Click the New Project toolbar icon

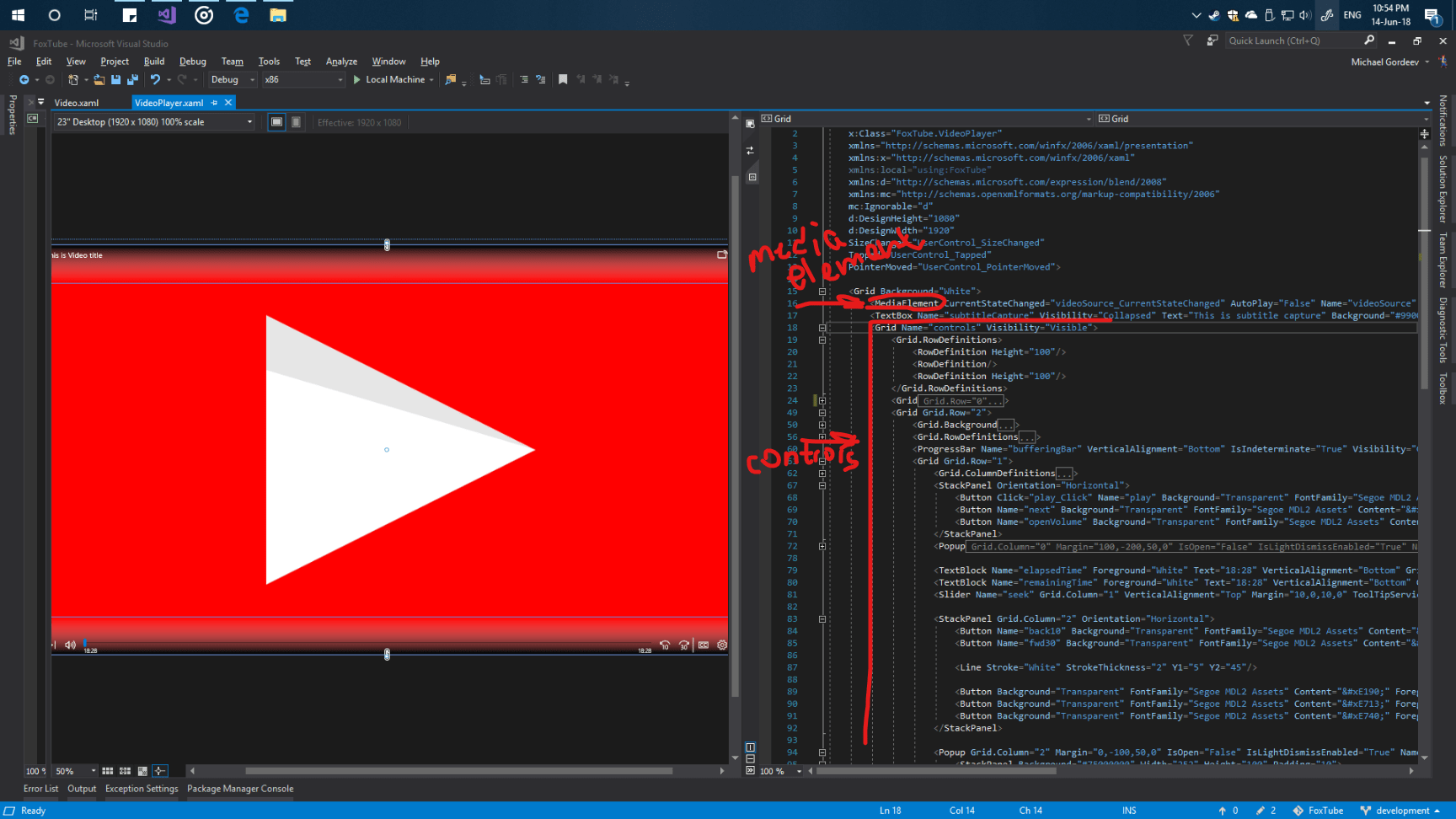click(x=73, y=80)
